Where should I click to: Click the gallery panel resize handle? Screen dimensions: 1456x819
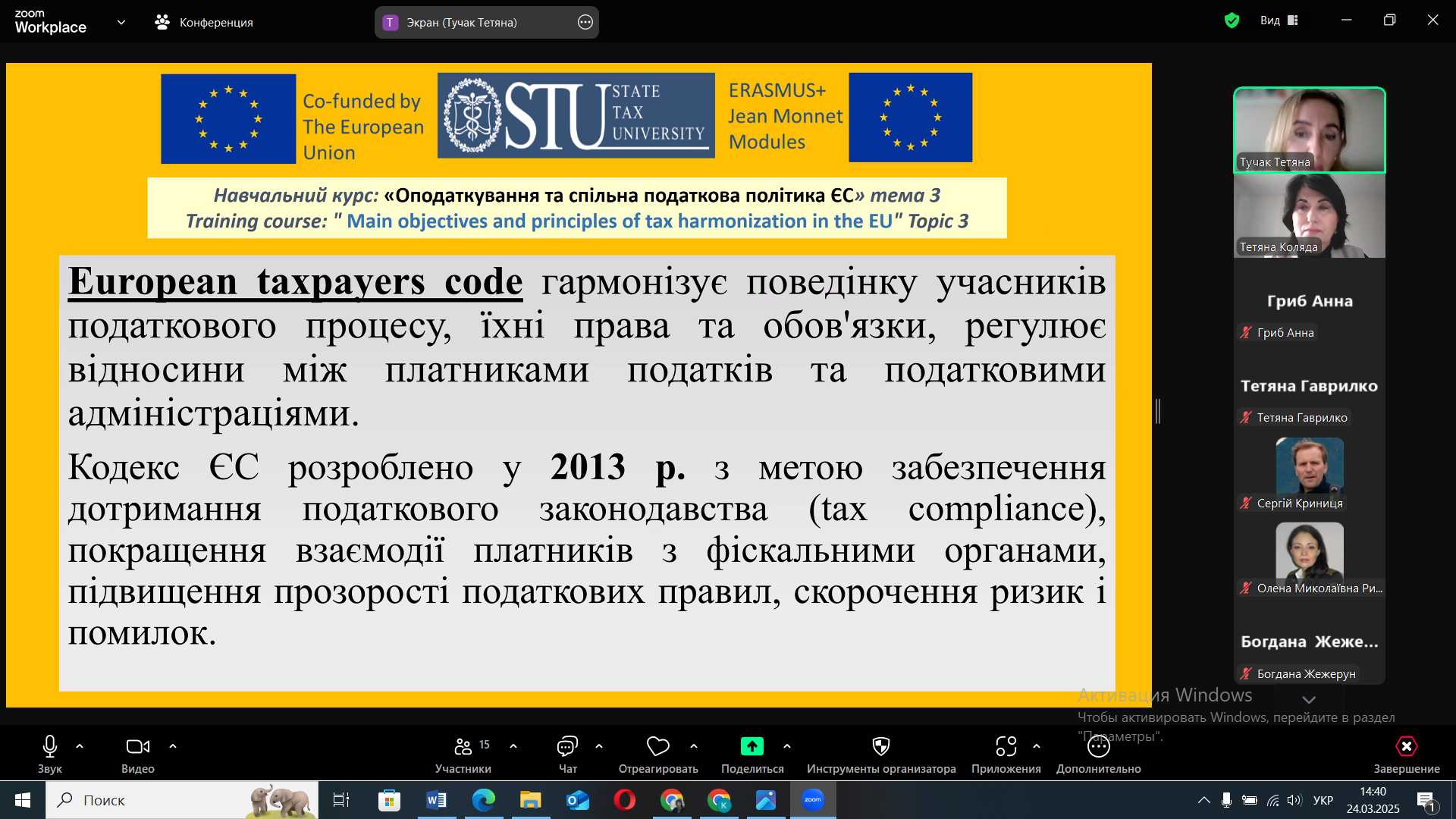point(1158,411)
